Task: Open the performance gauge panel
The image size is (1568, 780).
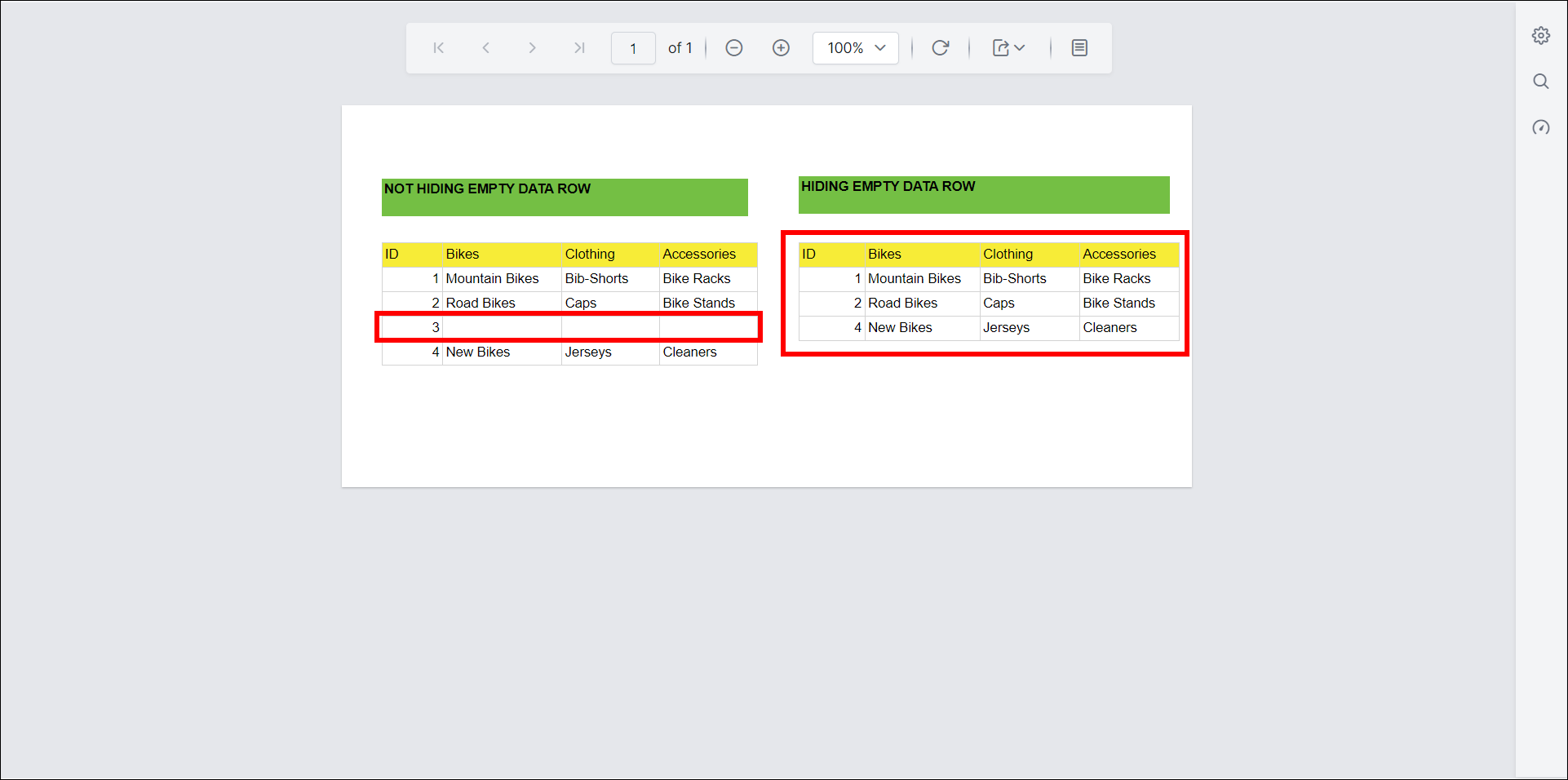Action: click(1541, 127)
